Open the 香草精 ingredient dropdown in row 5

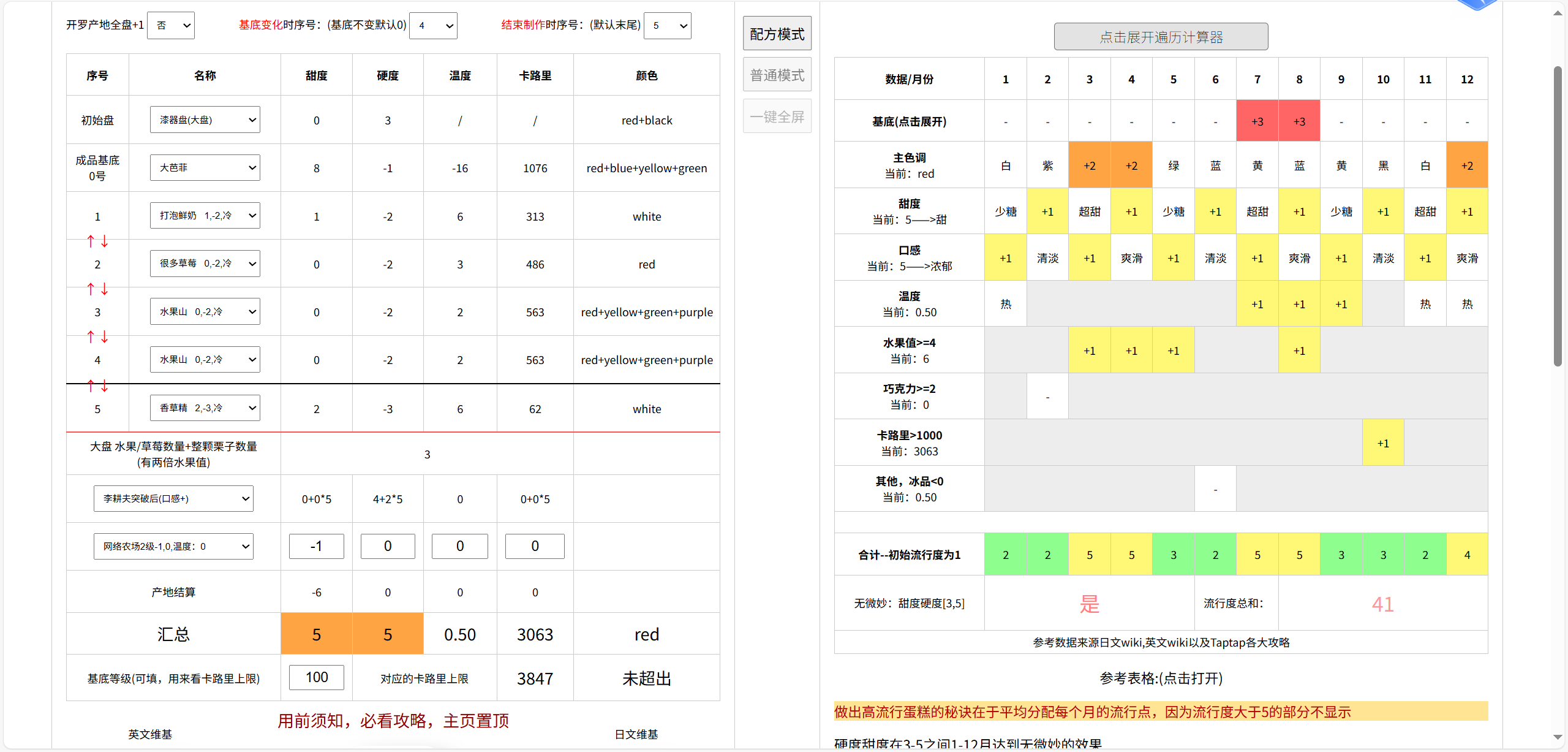point(205,408)
